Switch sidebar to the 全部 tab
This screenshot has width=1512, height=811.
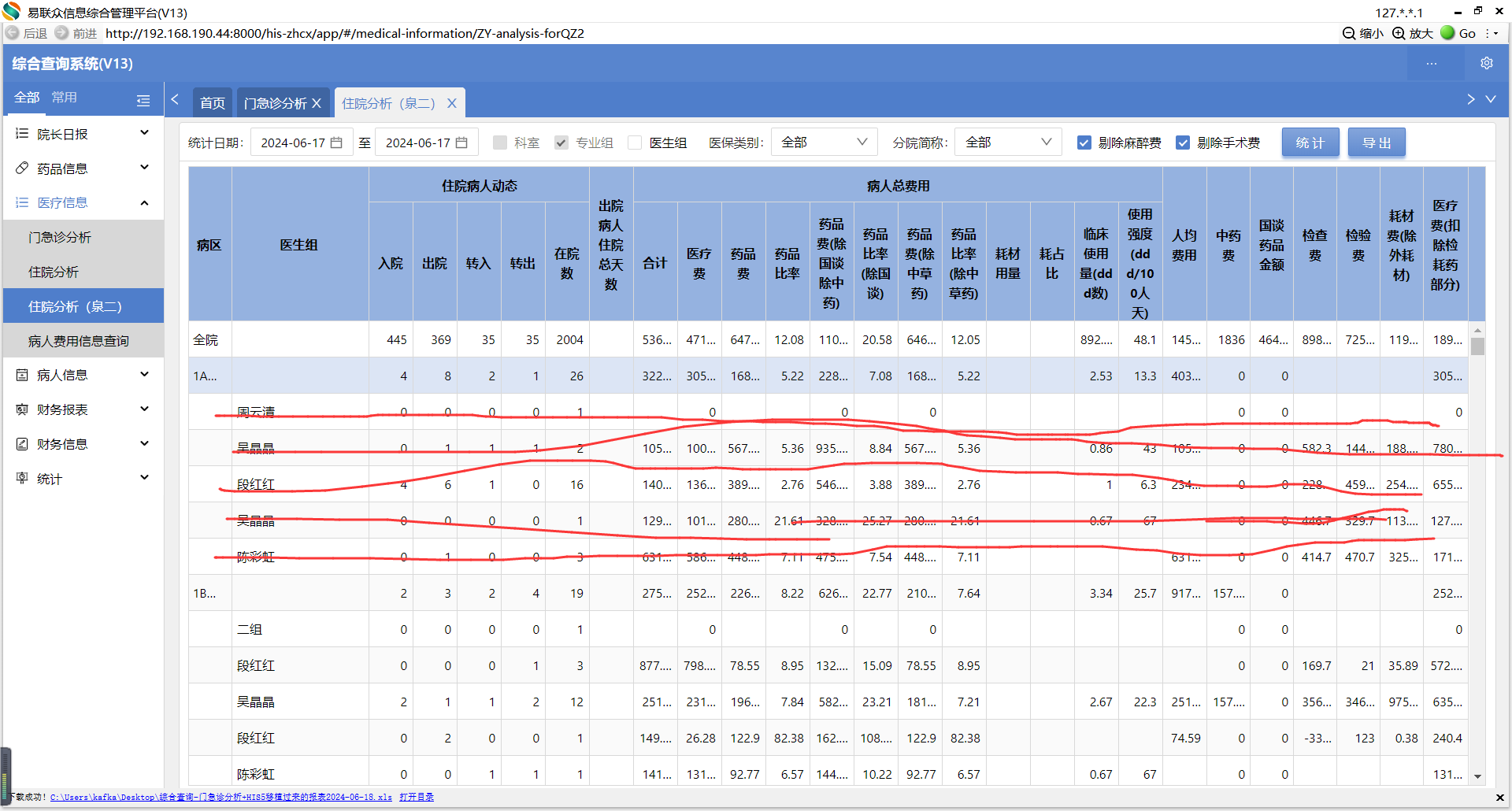[x=27, y=98]
